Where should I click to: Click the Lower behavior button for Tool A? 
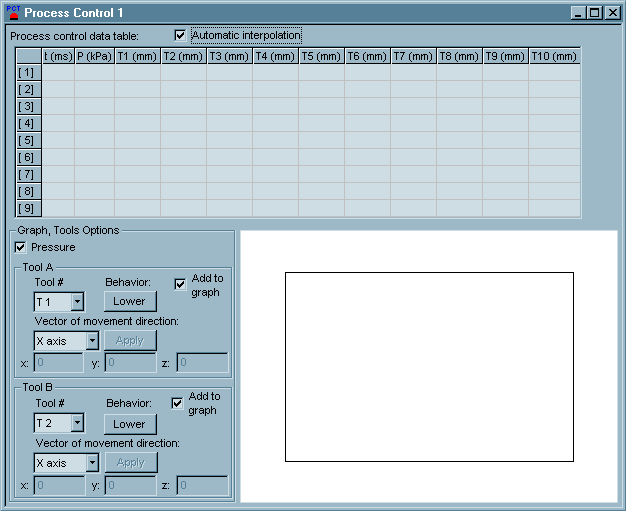tap(129, 301)
